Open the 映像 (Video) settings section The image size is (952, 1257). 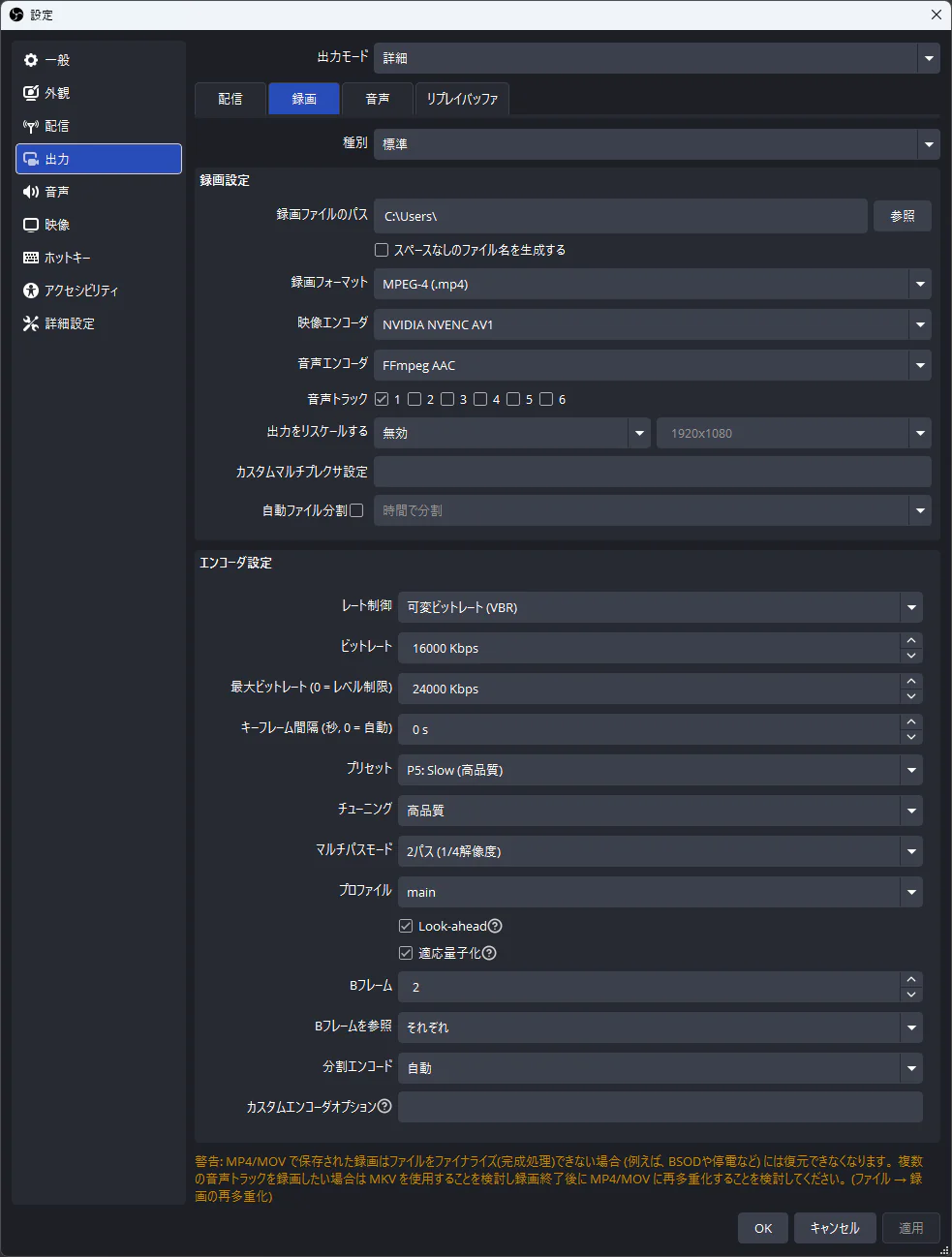[58, 225]
